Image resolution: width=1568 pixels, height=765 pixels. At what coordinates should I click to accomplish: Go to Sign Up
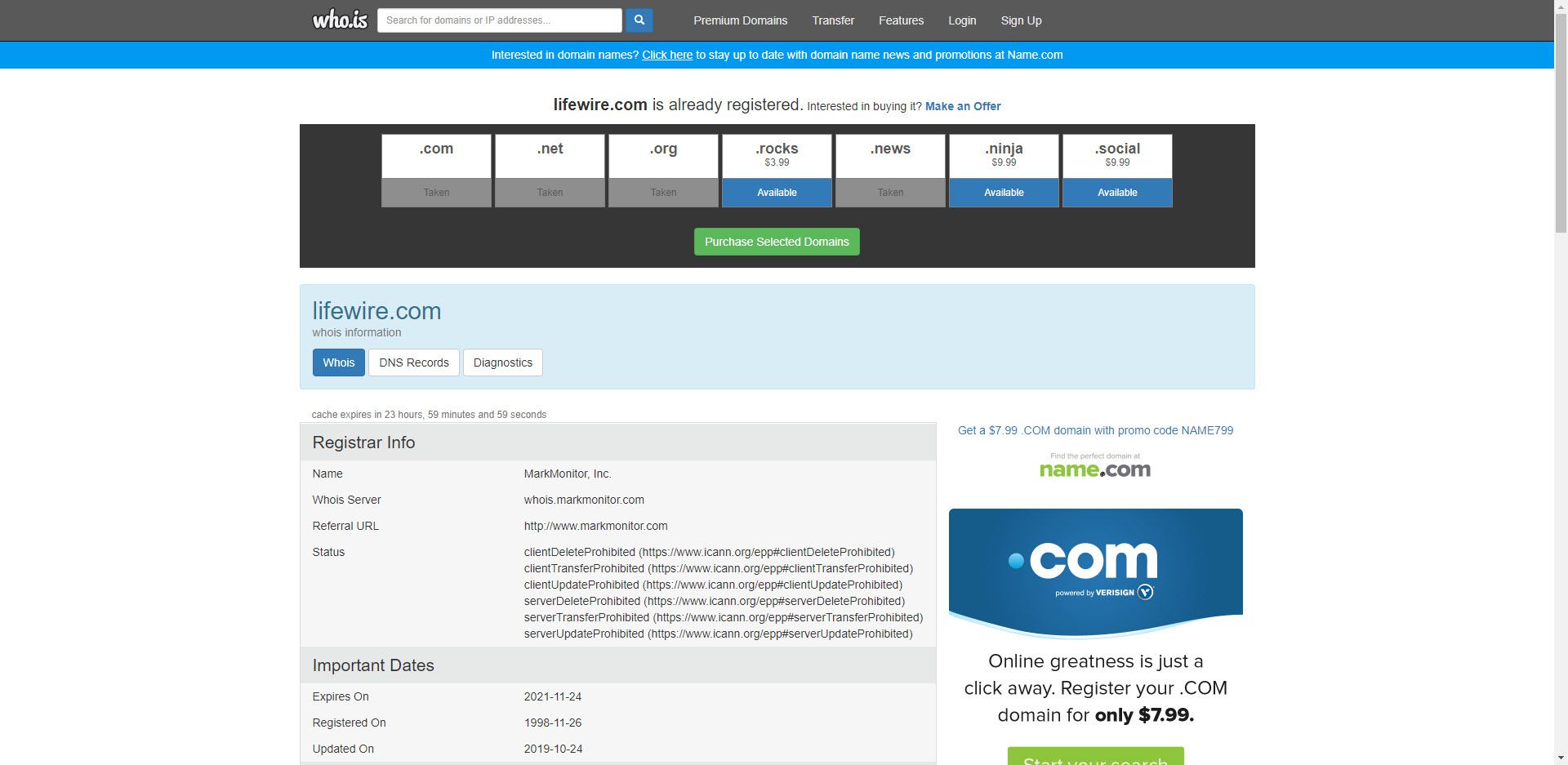click(x=1021, y=20)
